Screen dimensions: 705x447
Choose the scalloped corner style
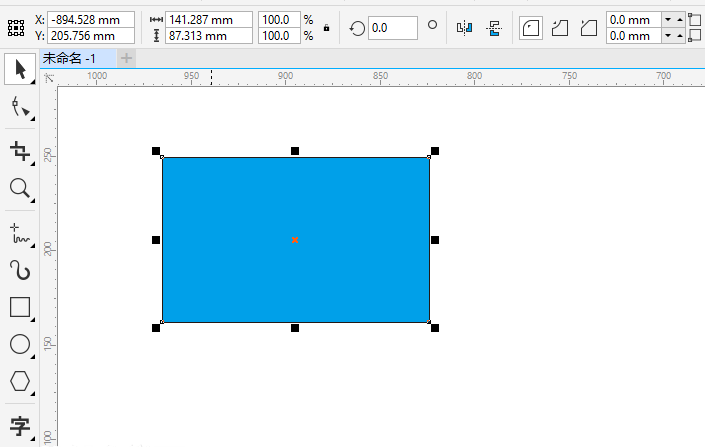click(x=560, y=28)
